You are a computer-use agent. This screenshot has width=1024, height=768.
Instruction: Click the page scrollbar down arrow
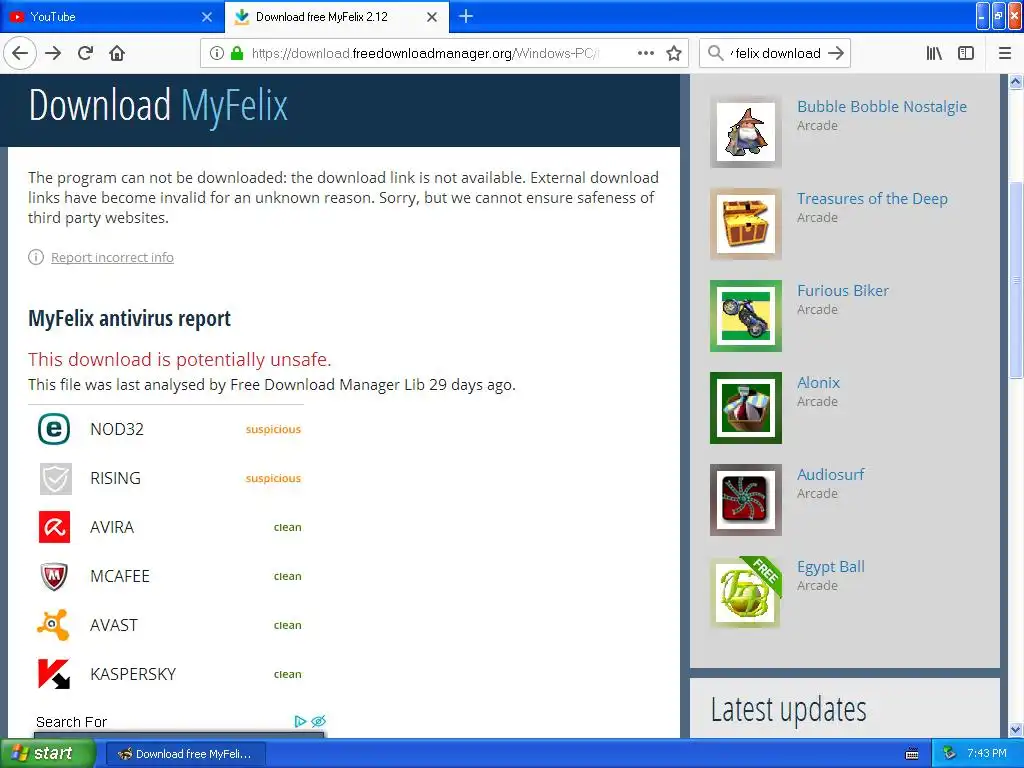[1016, 729]
